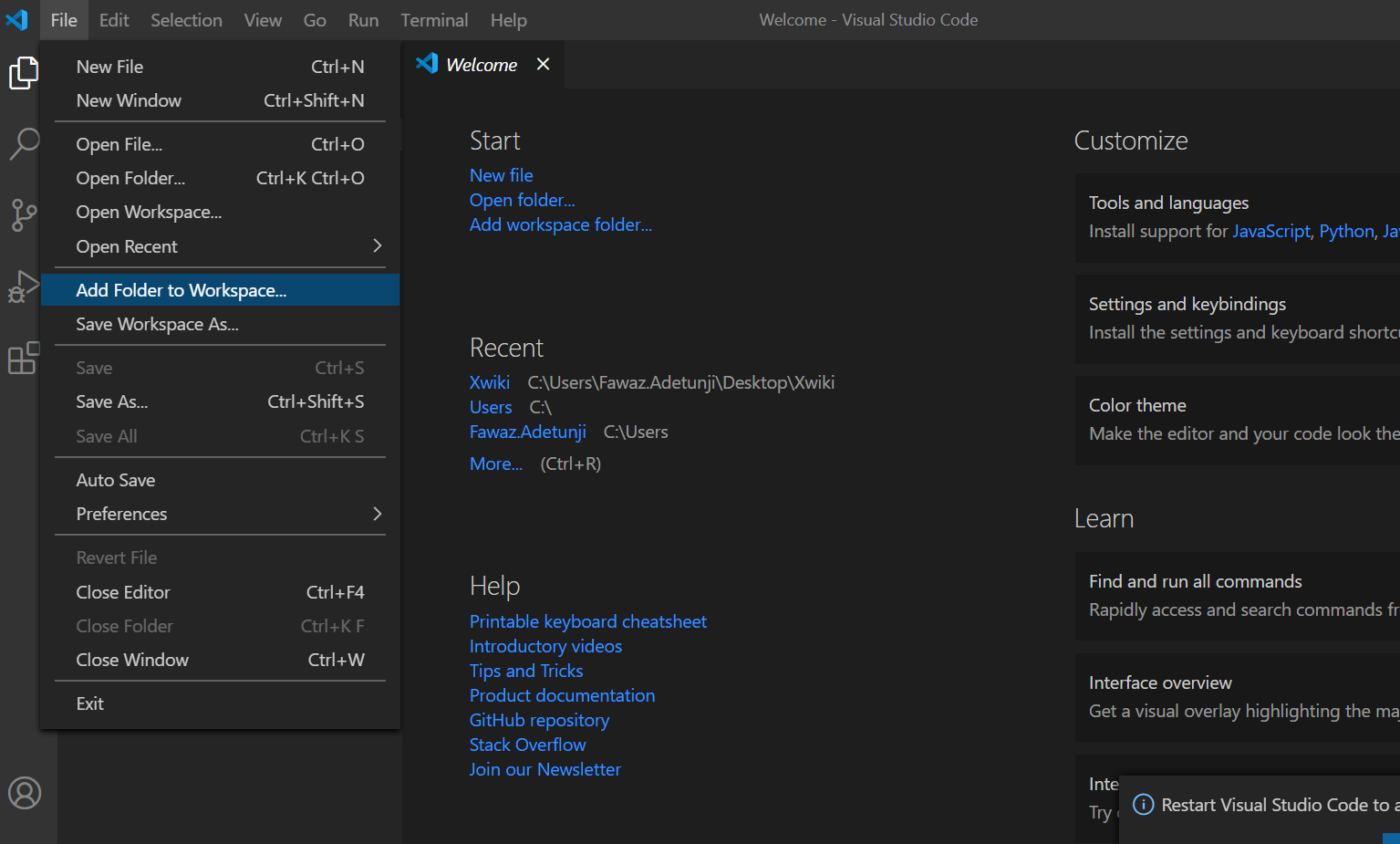1400x844 pixels.
Task: Click the More... recent items link
Action: click(x=496, y=464)
